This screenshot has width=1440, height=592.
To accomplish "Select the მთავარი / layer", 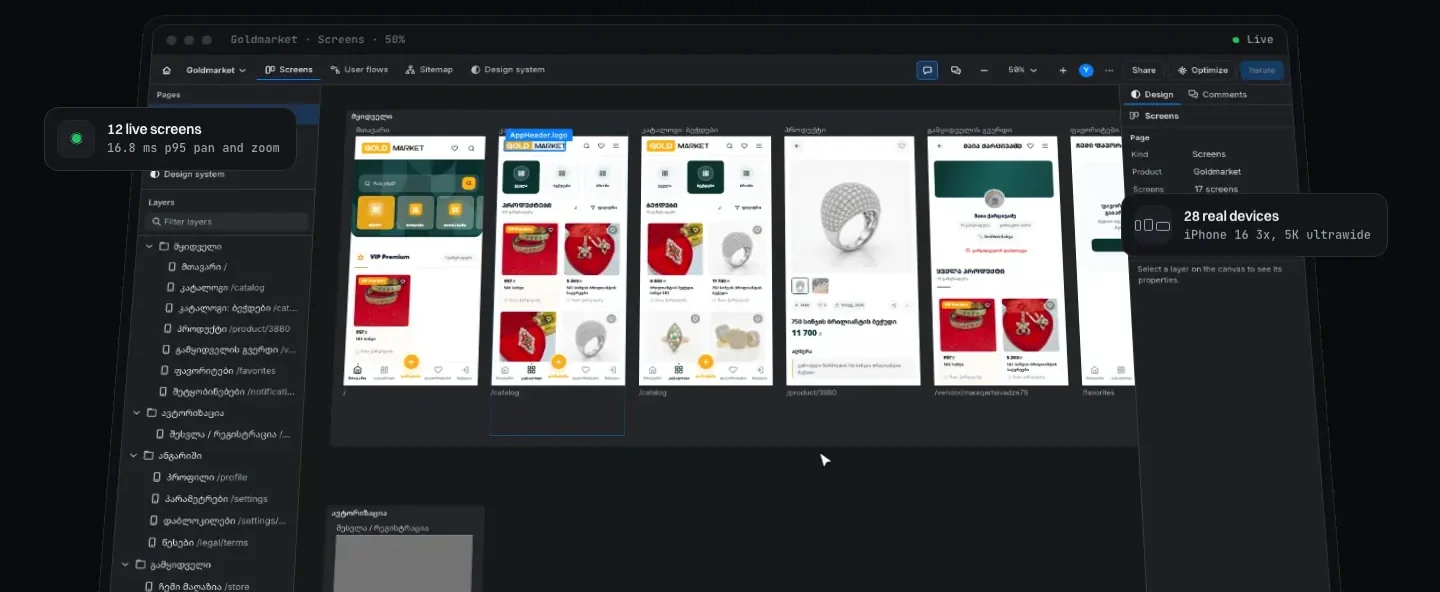I will click(x=198, y=267).
